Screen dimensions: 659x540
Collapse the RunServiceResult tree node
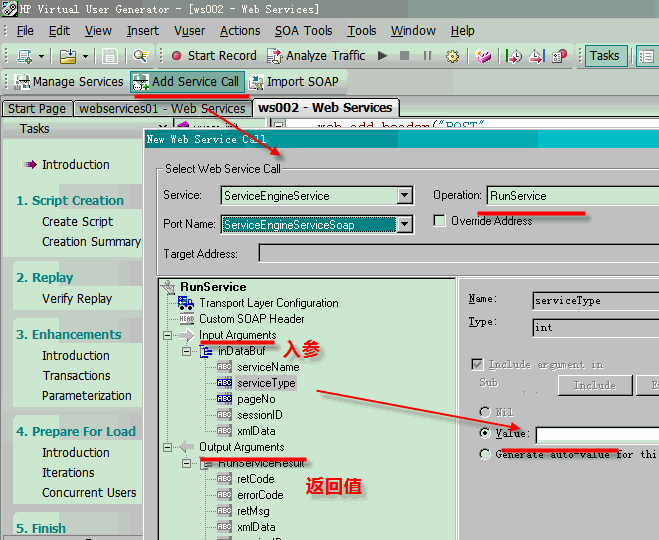[187, 464]
